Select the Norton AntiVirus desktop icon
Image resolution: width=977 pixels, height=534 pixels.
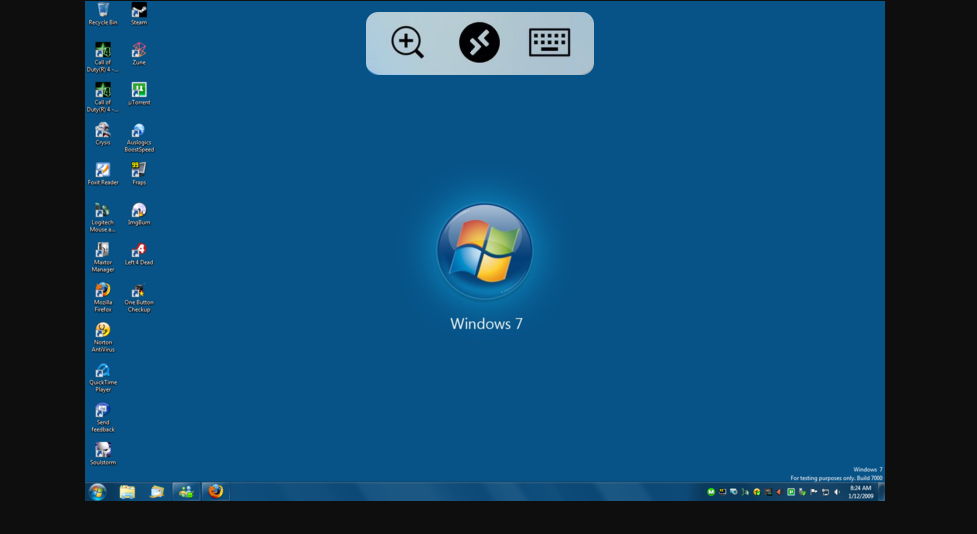pos(103,331)
